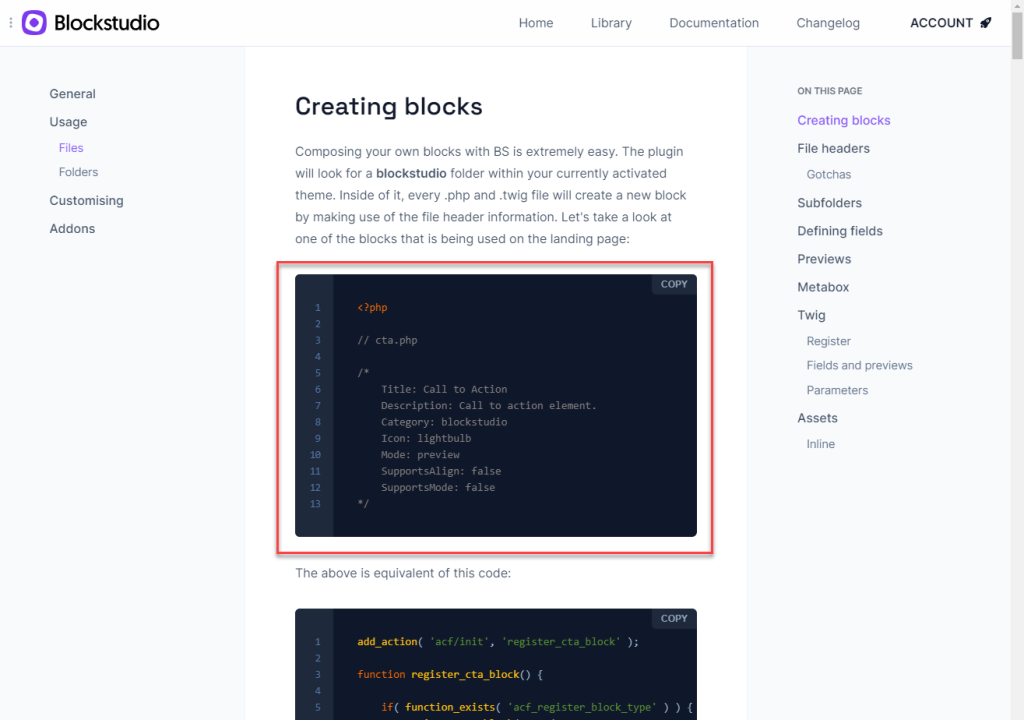The image size is (1024, 720).
Task: Click the // cta.php comment line
Action: coord(387,340)
